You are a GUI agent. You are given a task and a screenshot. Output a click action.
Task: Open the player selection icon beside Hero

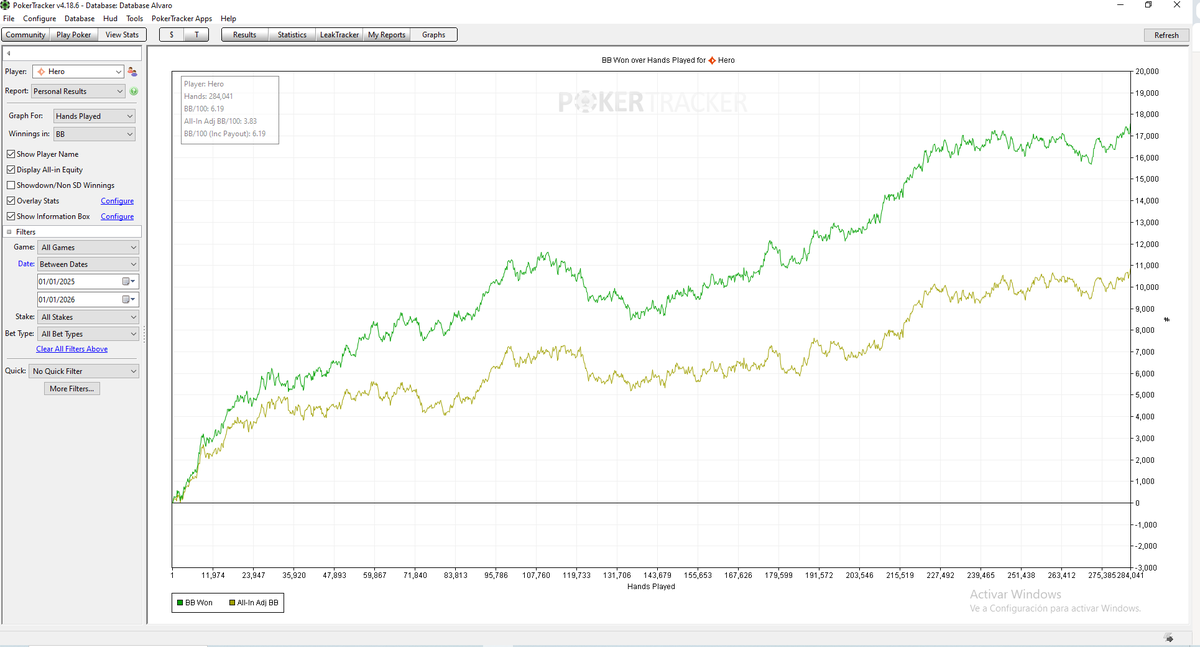[x=133, y=72]
